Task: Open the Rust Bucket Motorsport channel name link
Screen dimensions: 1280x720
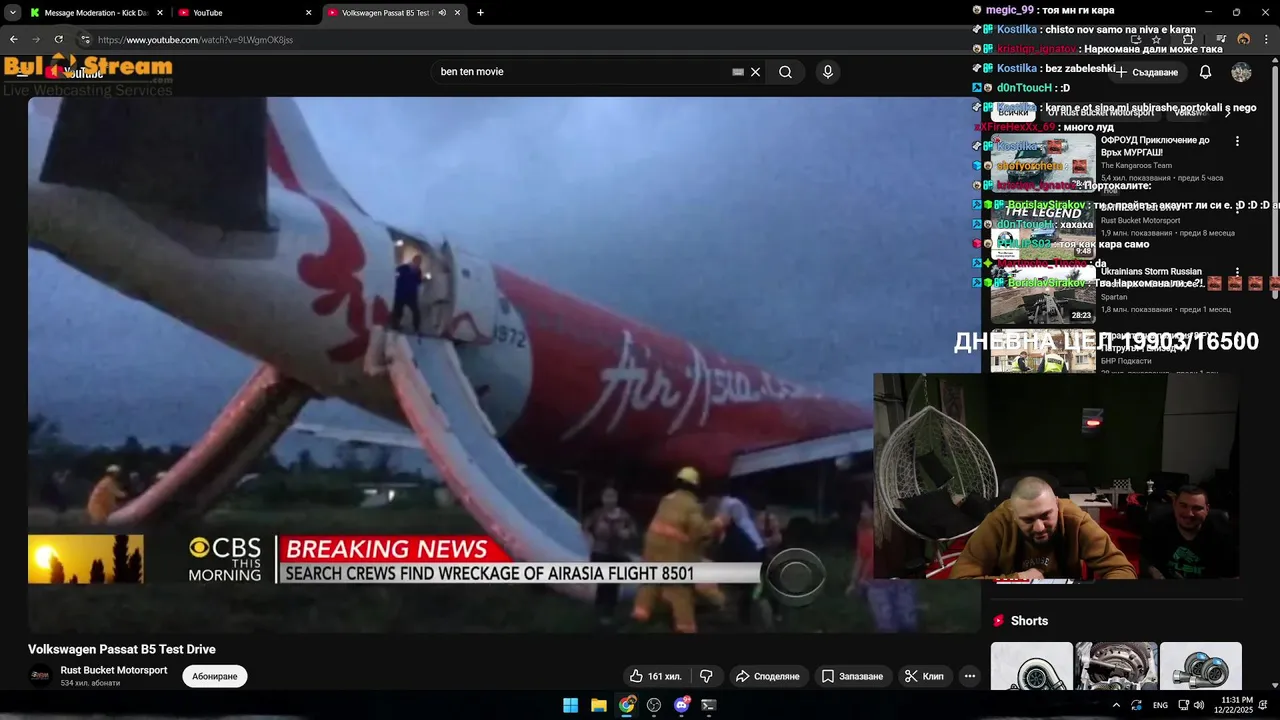Action: pos(114,670)
